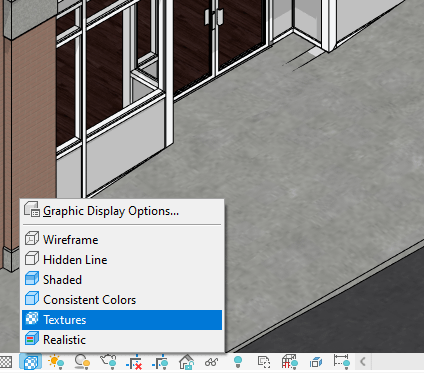Collapse view control bar left chevron
The height and width of the screenshot is (373, 424).
coord(363,361)
